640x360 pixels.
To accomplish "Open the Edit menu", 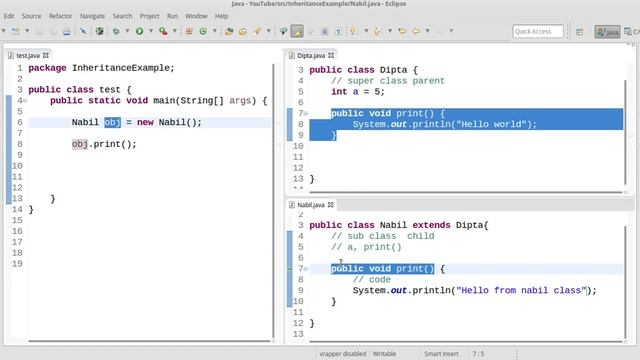I will point(9,16).
